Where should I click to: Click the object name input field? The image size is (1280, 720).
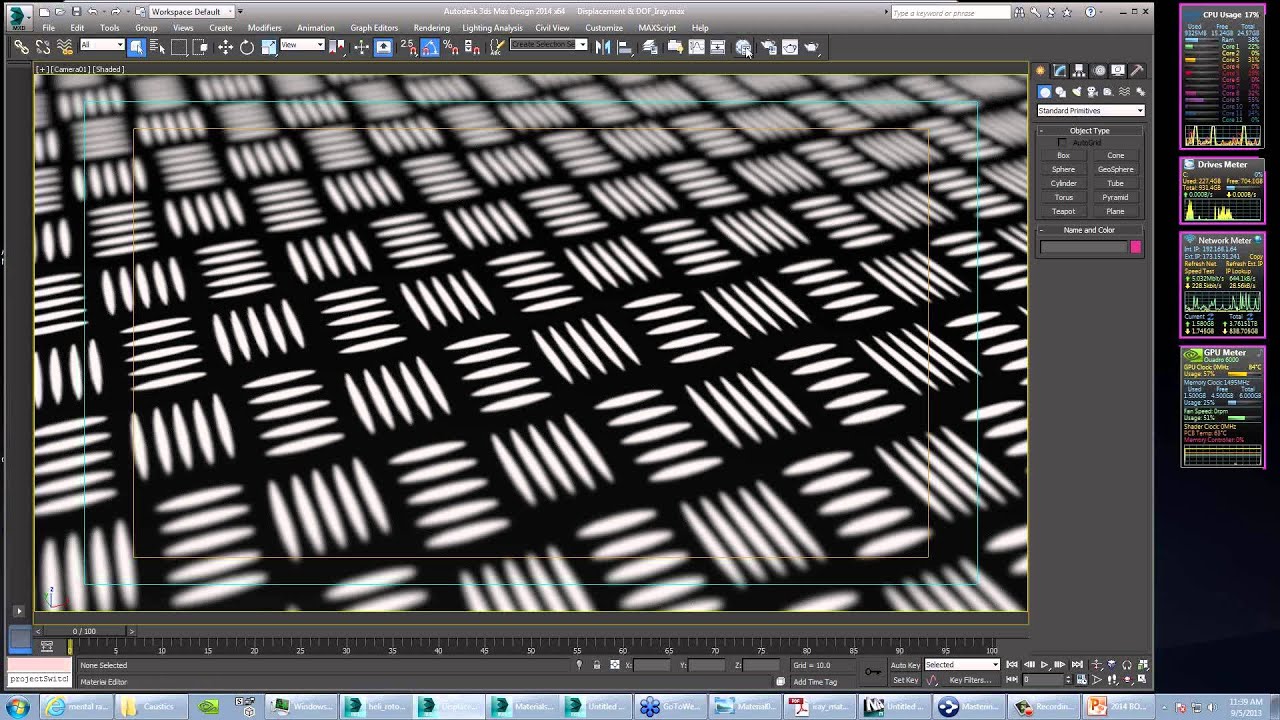pos(1083,247)
